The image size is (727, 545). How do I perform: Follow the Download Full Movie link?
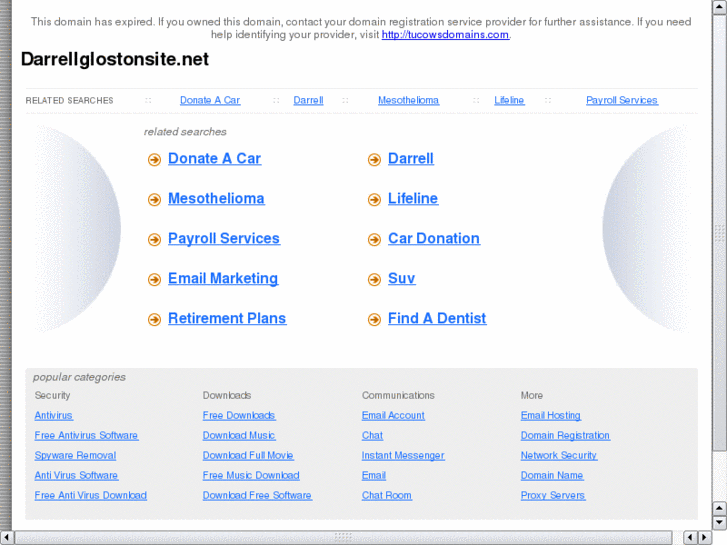(x=248, y=456)
